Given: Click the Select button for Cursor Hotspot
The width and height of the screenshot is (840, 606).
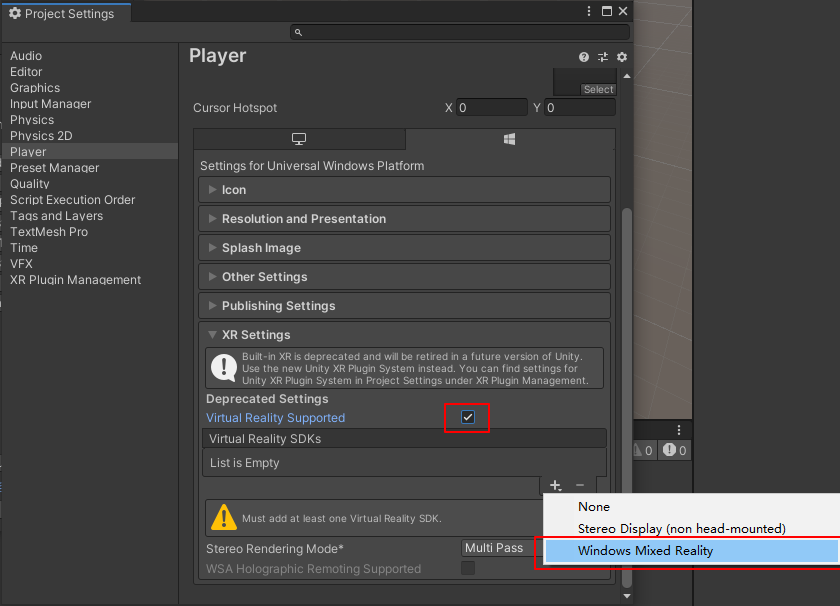Looking at the screenshot, I should tap(598, 88).
